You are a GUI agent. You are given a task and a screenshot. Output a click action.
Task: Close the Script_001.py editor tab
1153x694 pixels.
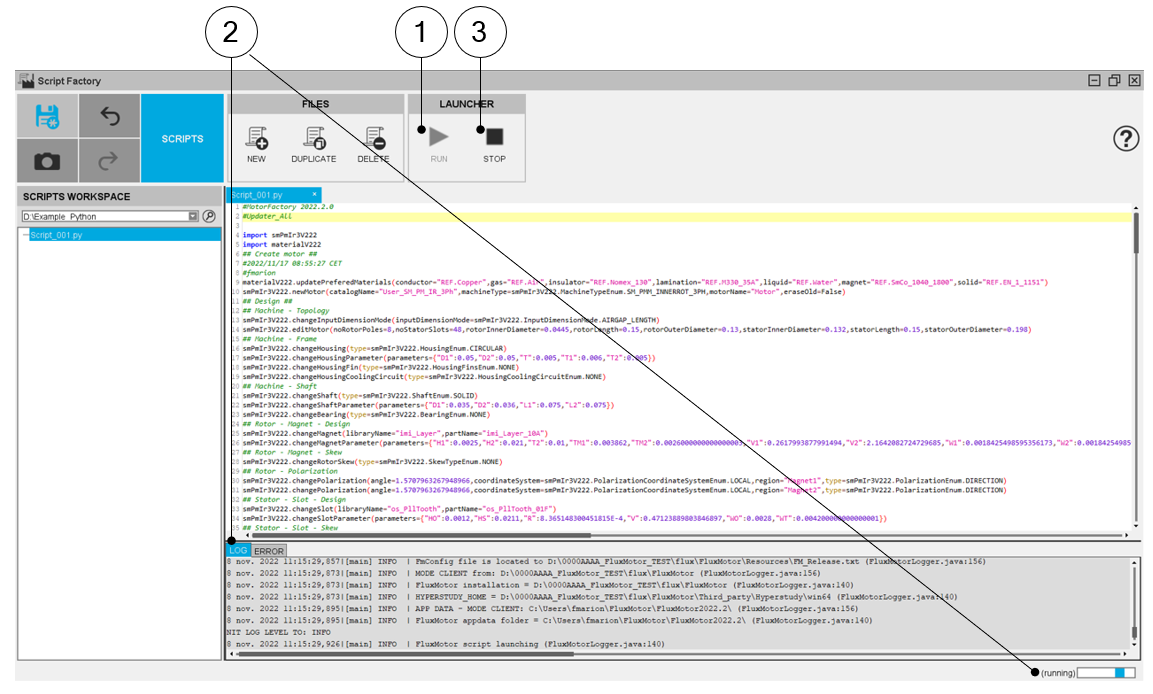point(314,194)
